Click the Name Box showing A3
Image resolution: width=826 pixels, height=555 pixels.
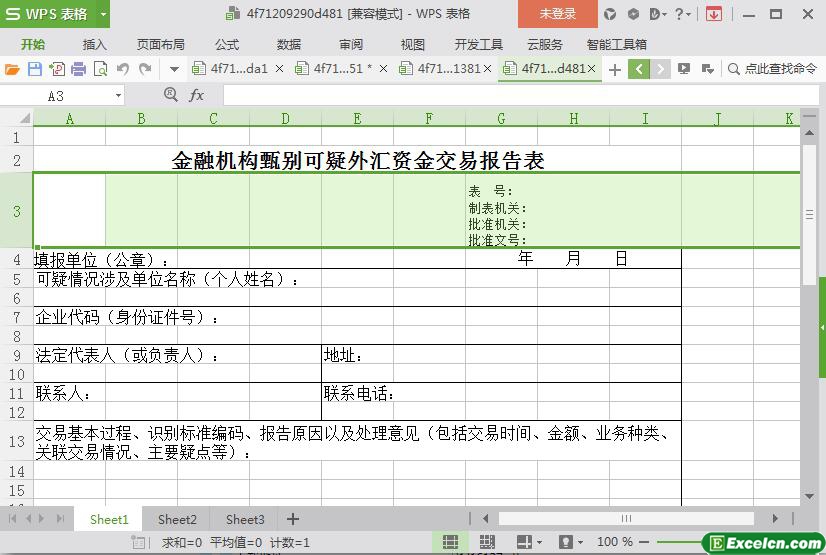55,96
